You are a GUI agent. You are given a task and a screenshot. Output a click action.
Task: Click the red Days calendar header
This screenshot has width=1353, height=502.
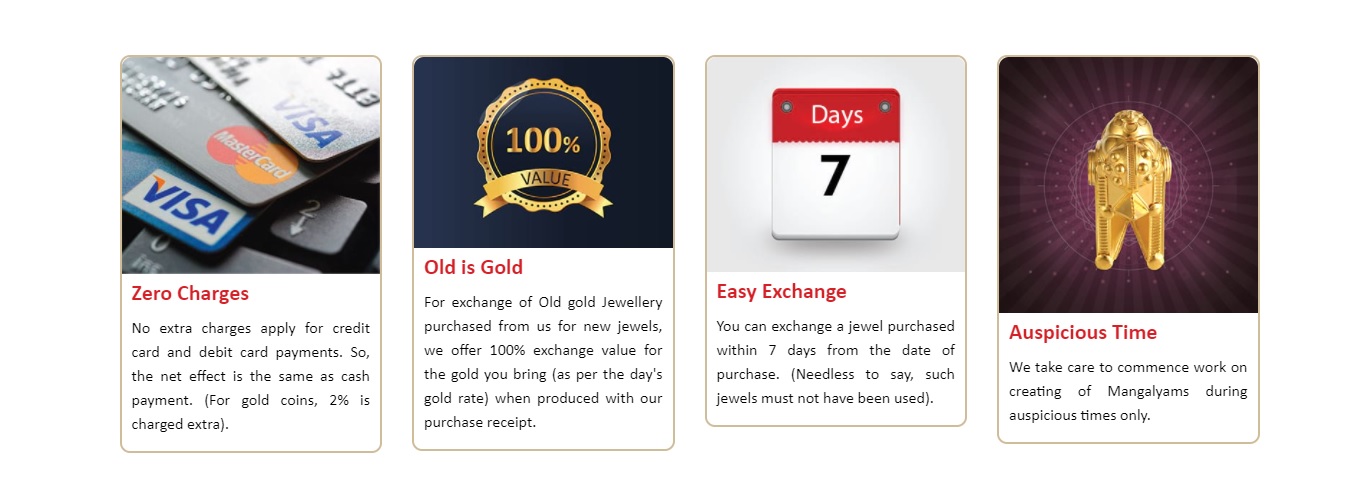click(x=836, y=114)
